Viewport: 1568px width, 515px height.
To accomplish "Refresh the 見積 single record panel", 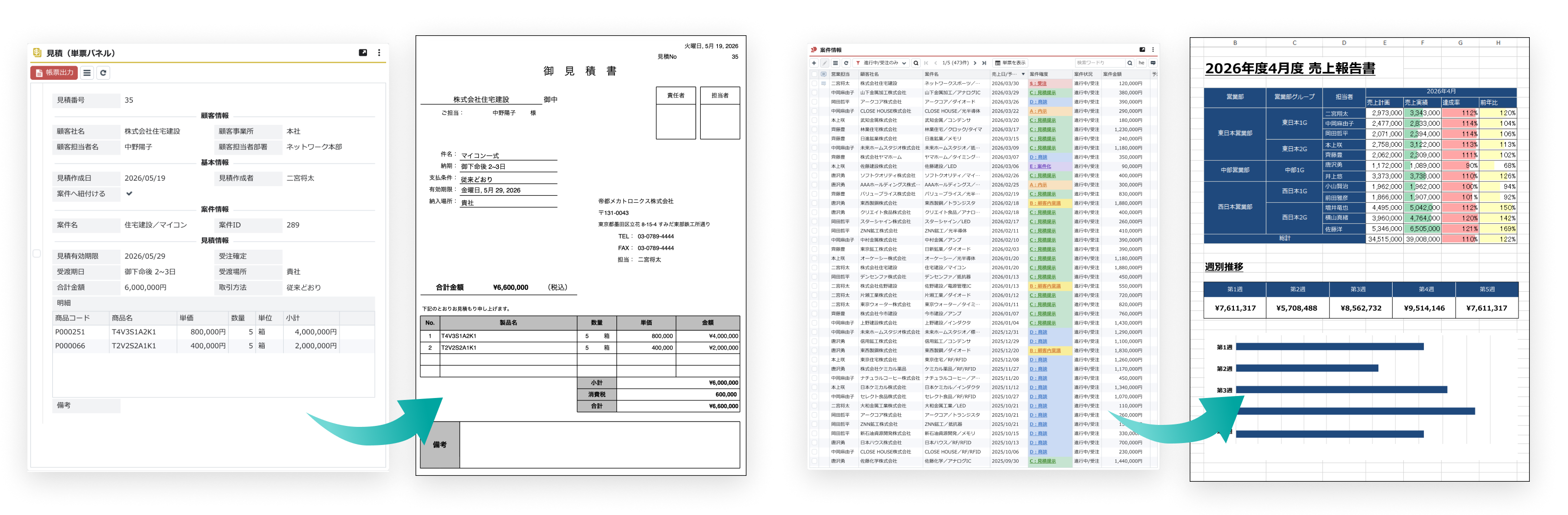I will point(103,73).
